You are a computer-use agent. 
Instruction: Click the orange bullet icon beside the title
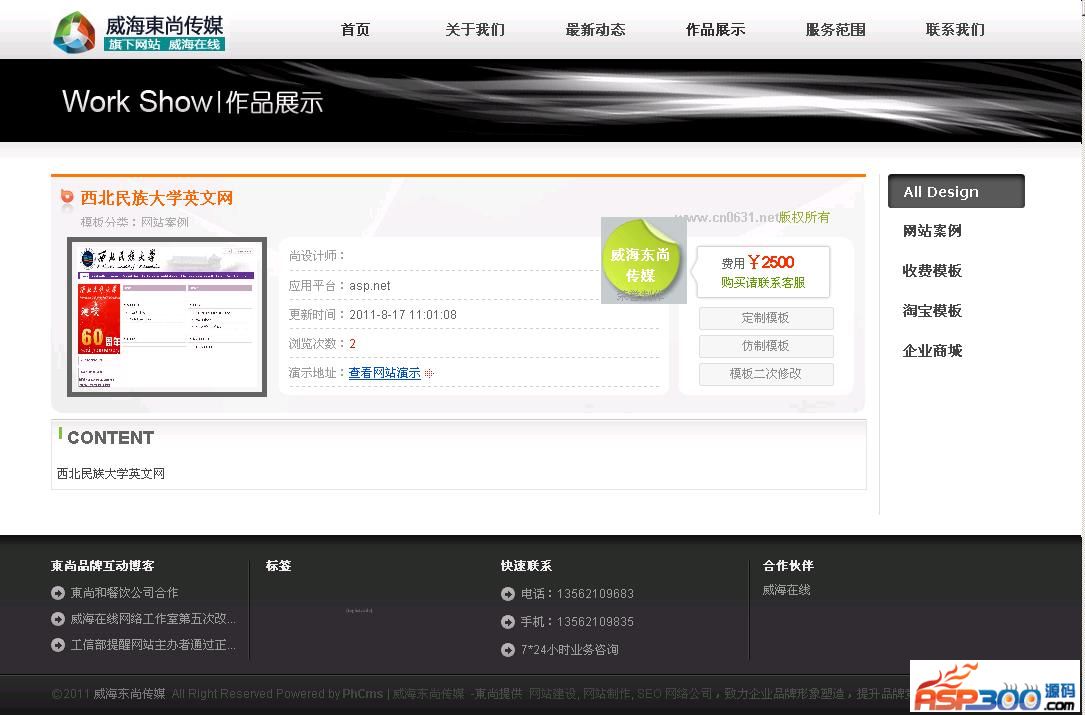(66, 197)
